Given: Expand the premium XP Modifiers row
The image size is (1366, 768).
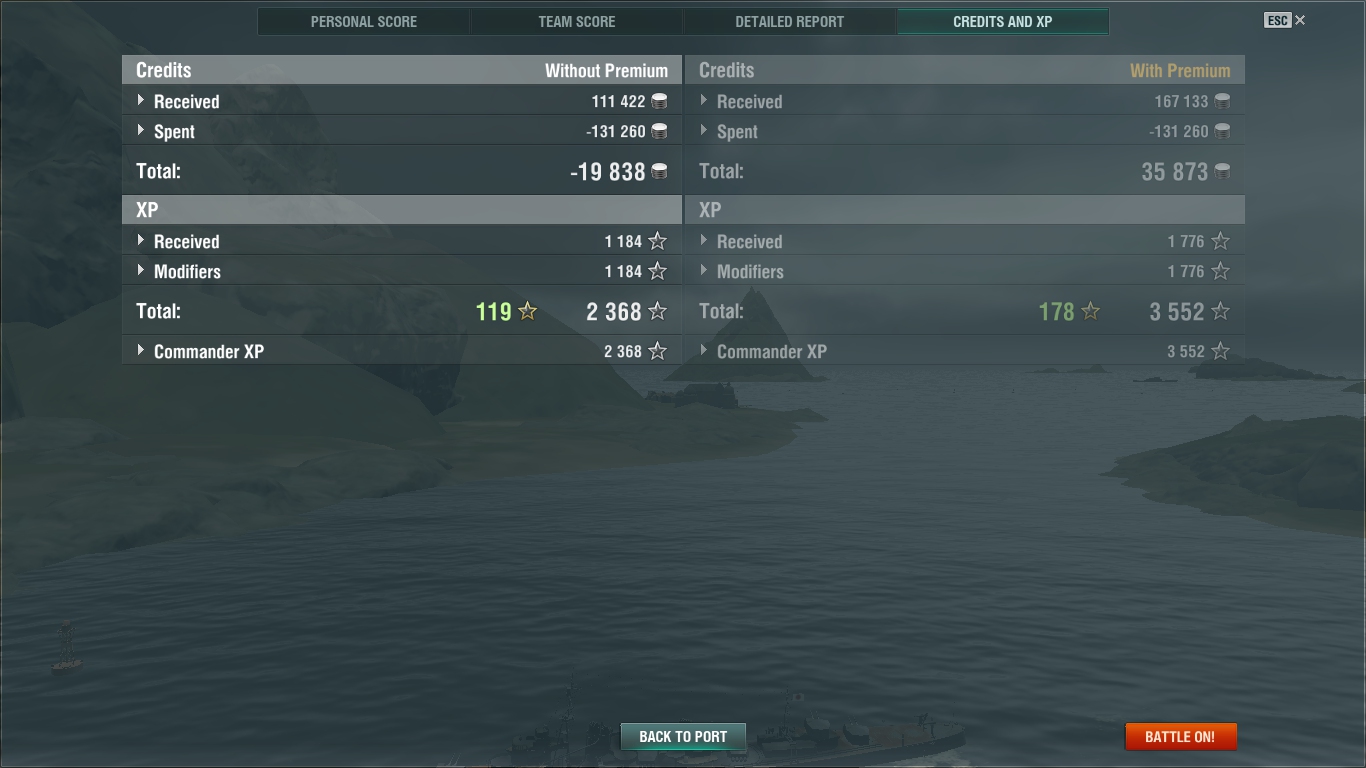Looking at the screenshot, I should pyautogui.click(x=704, y=270).
